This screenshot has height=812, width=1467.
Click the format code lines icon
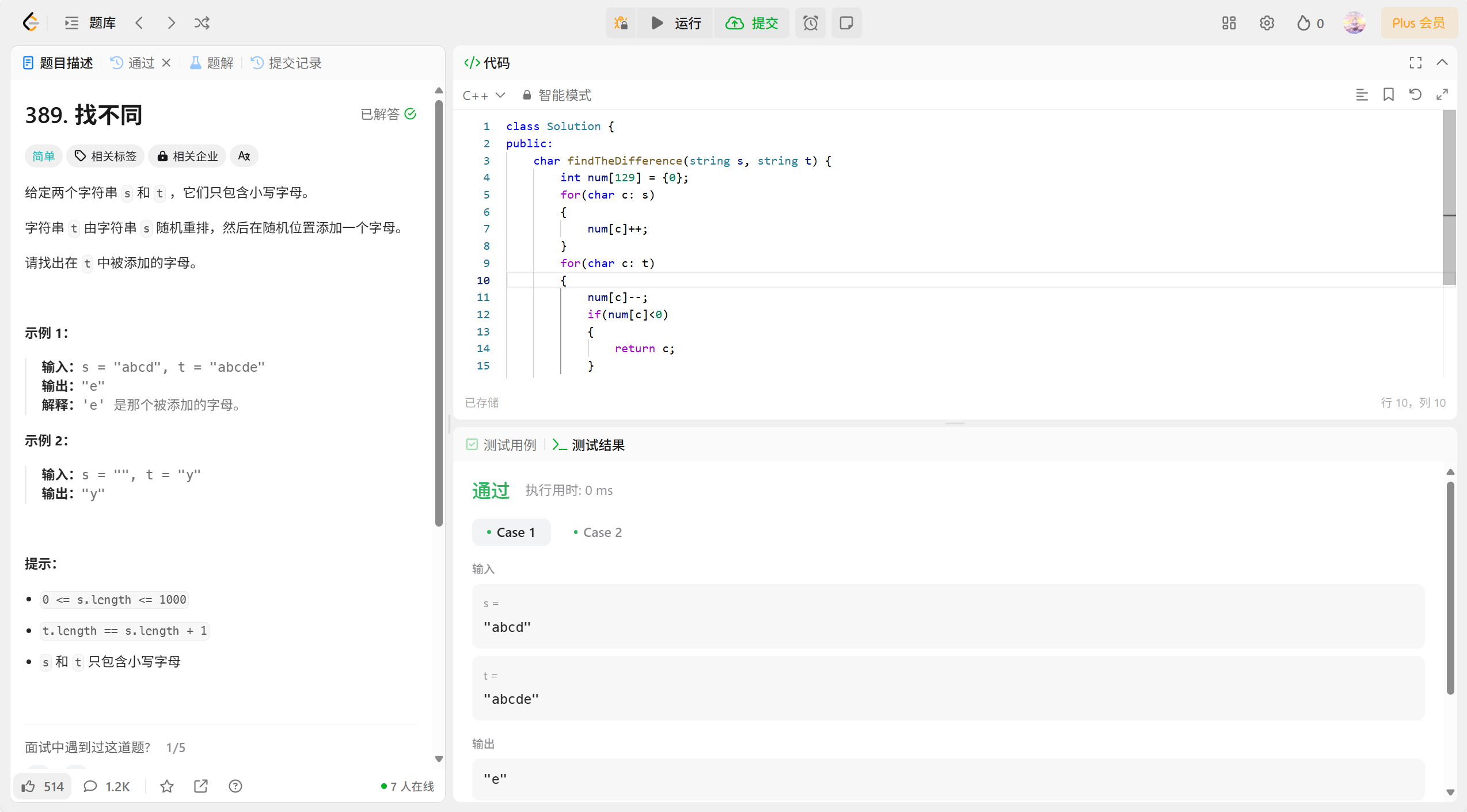tap(1361, 95)
